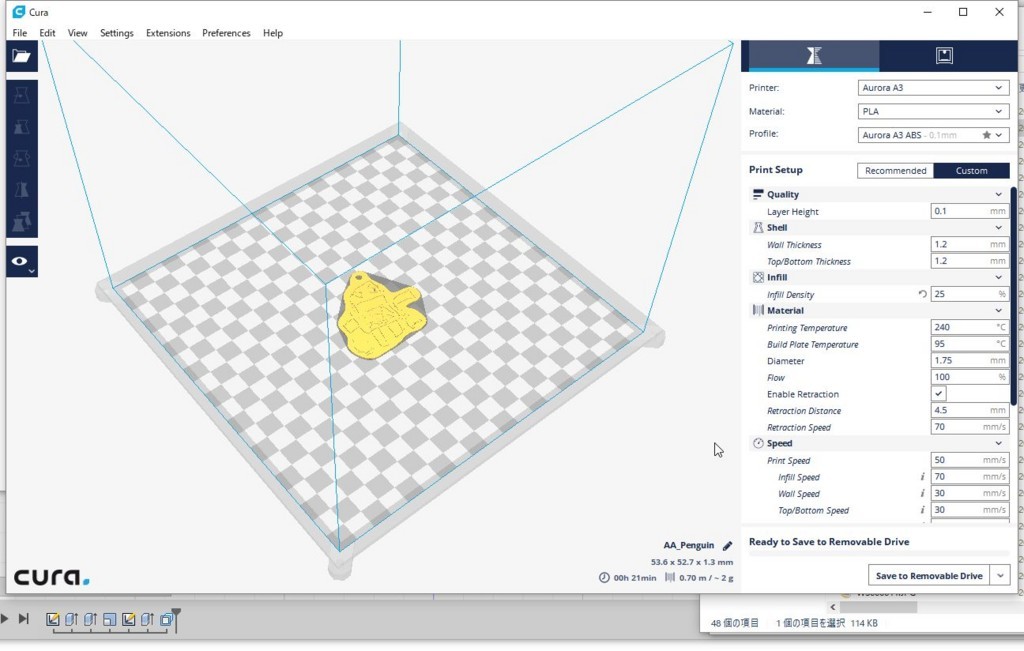Screen dimensions: 1024x651
Task: Select the Rotate tool in left toolbar
Action: [x=22, y=158]
